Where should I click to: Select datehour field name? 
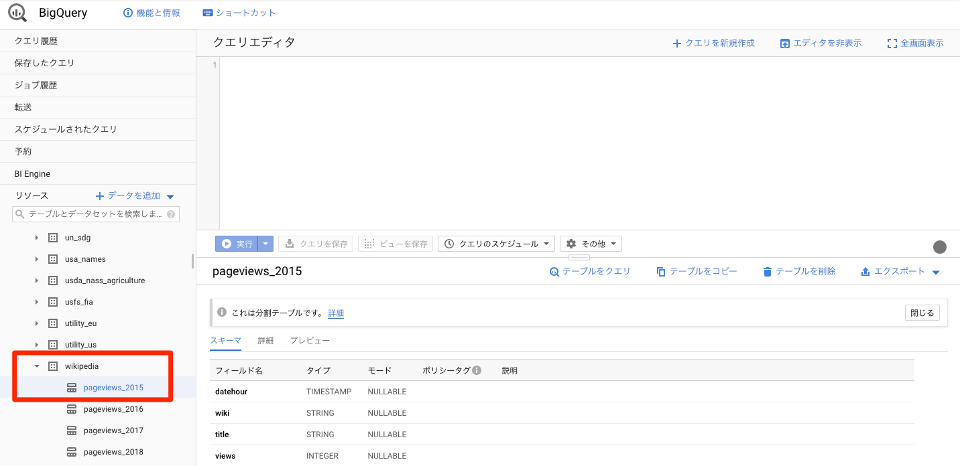(x=231, y=392)
